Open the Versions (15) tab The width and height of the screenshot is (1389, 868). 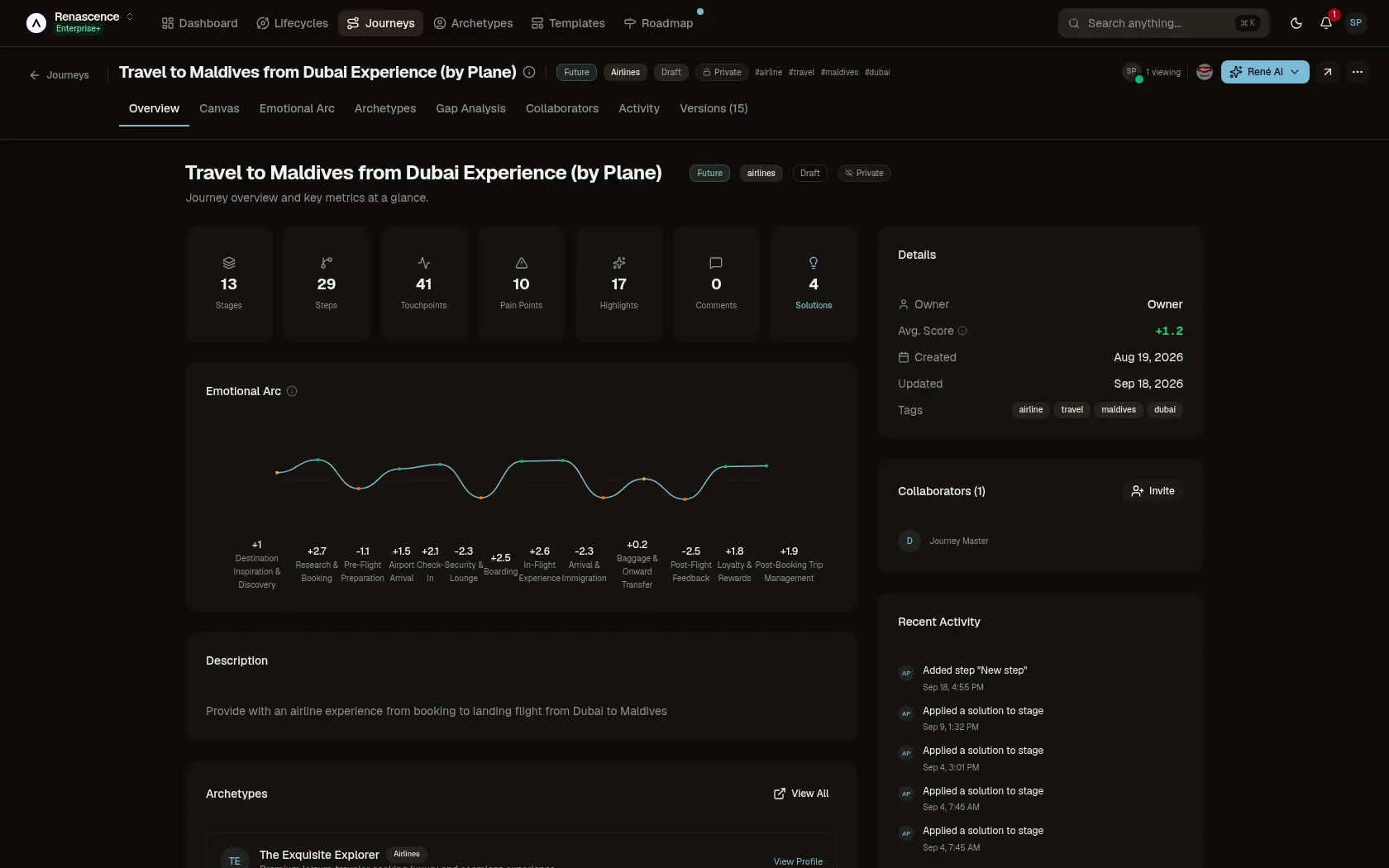click(714, 108)
